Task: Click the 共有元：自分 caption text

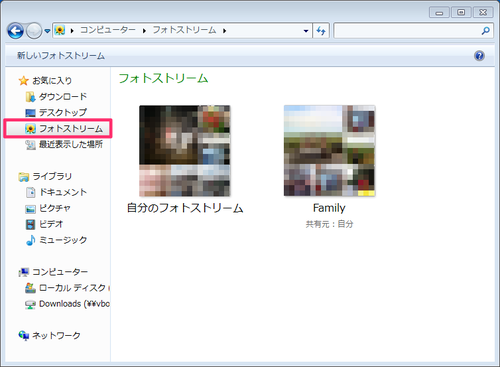Action: 329,224
